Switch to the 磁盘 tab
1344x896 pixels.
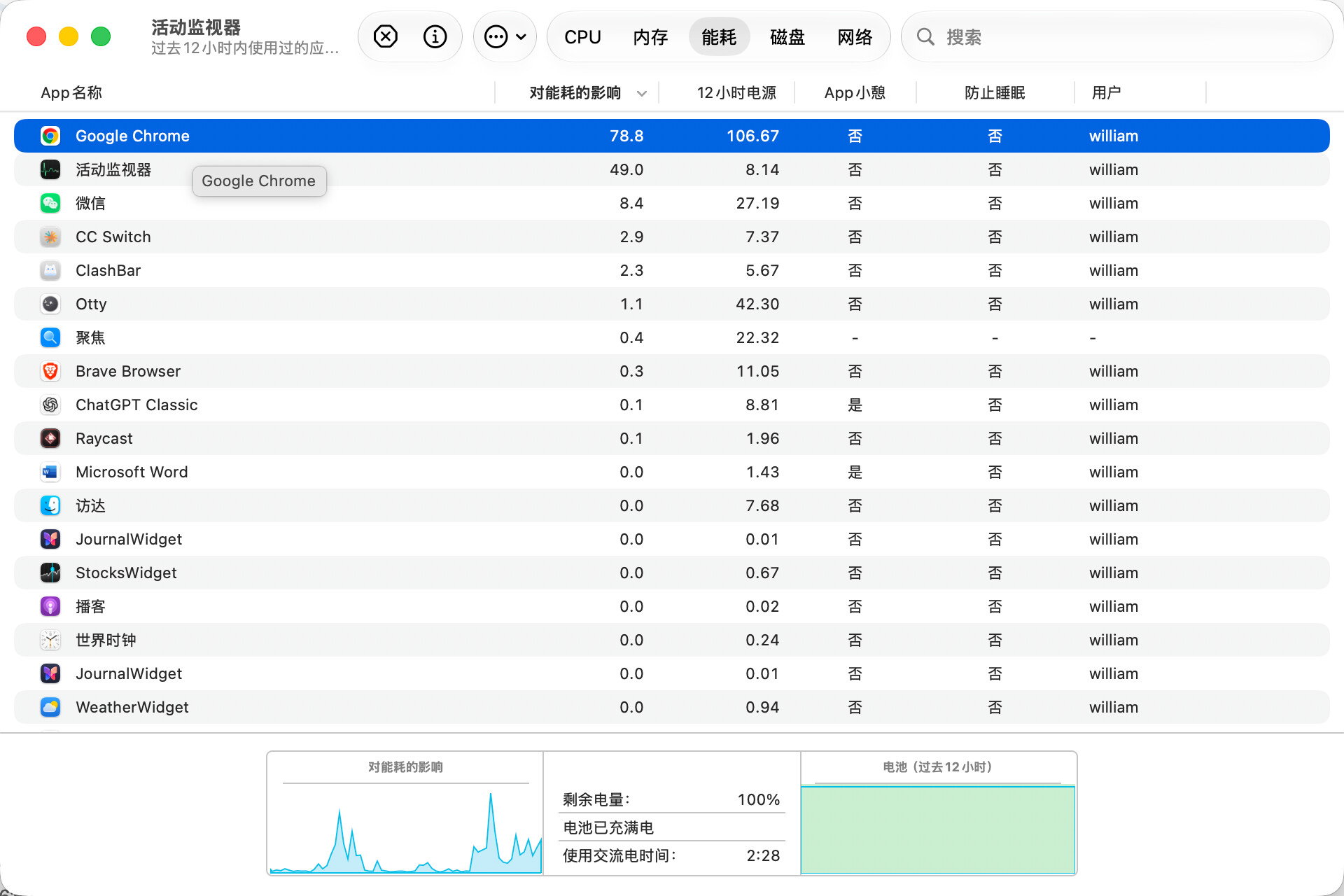point(787,37)
